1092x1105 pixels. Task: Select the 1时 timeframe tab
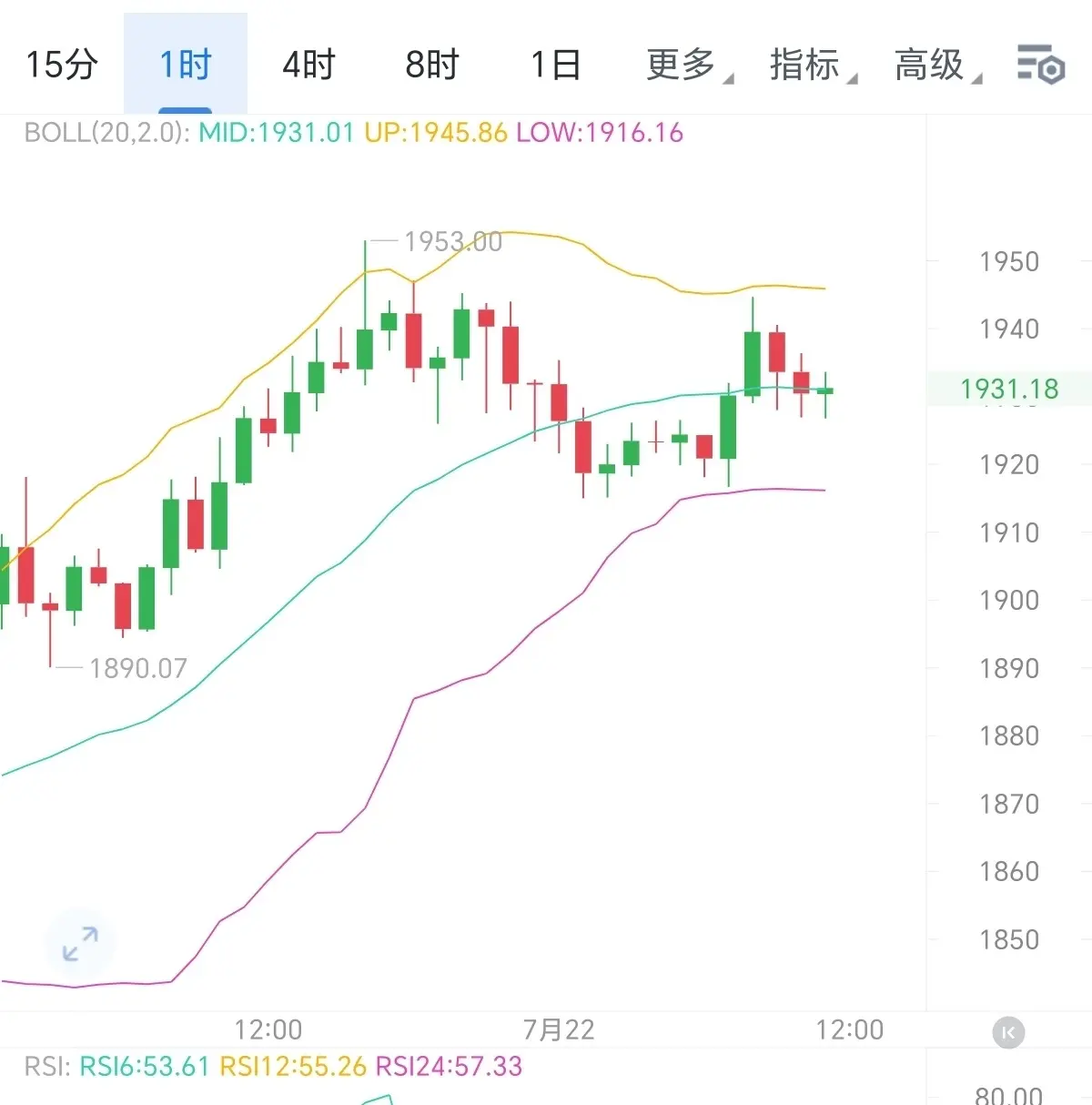tap(186, 65)
